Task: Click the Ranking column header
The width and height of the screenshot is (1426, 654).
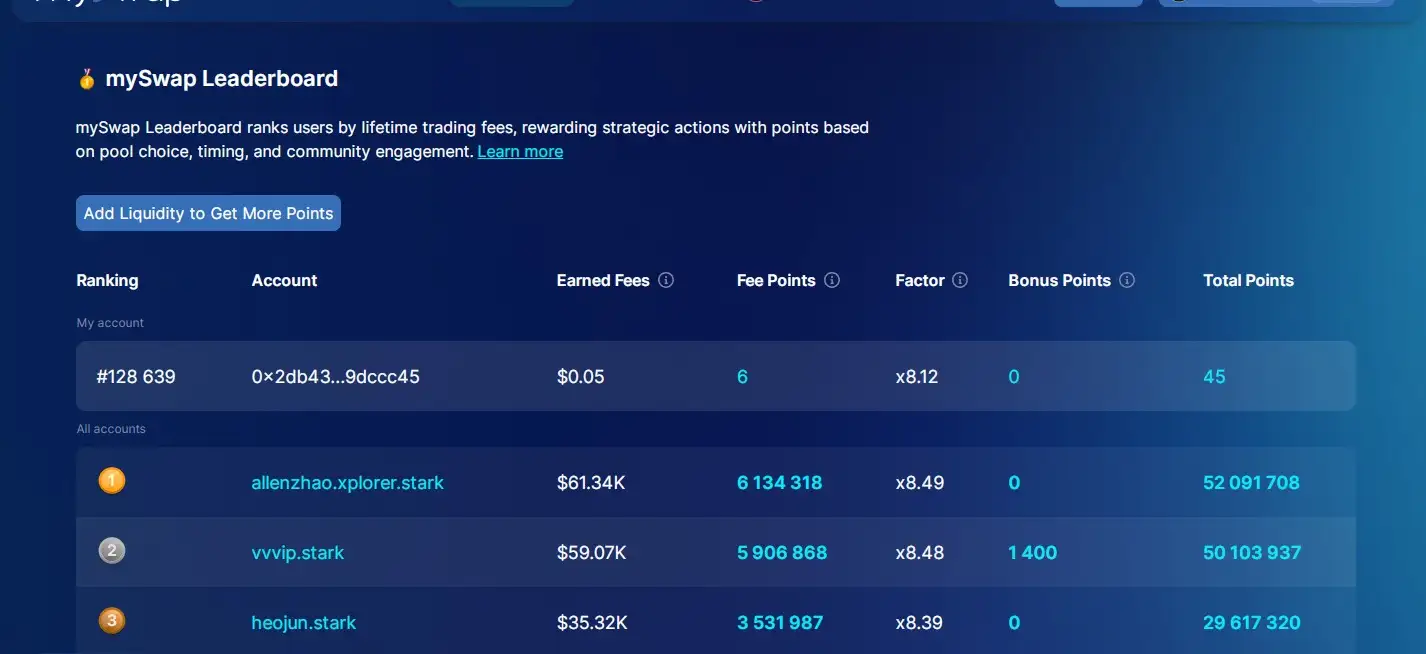Action: tap(107, 281)
